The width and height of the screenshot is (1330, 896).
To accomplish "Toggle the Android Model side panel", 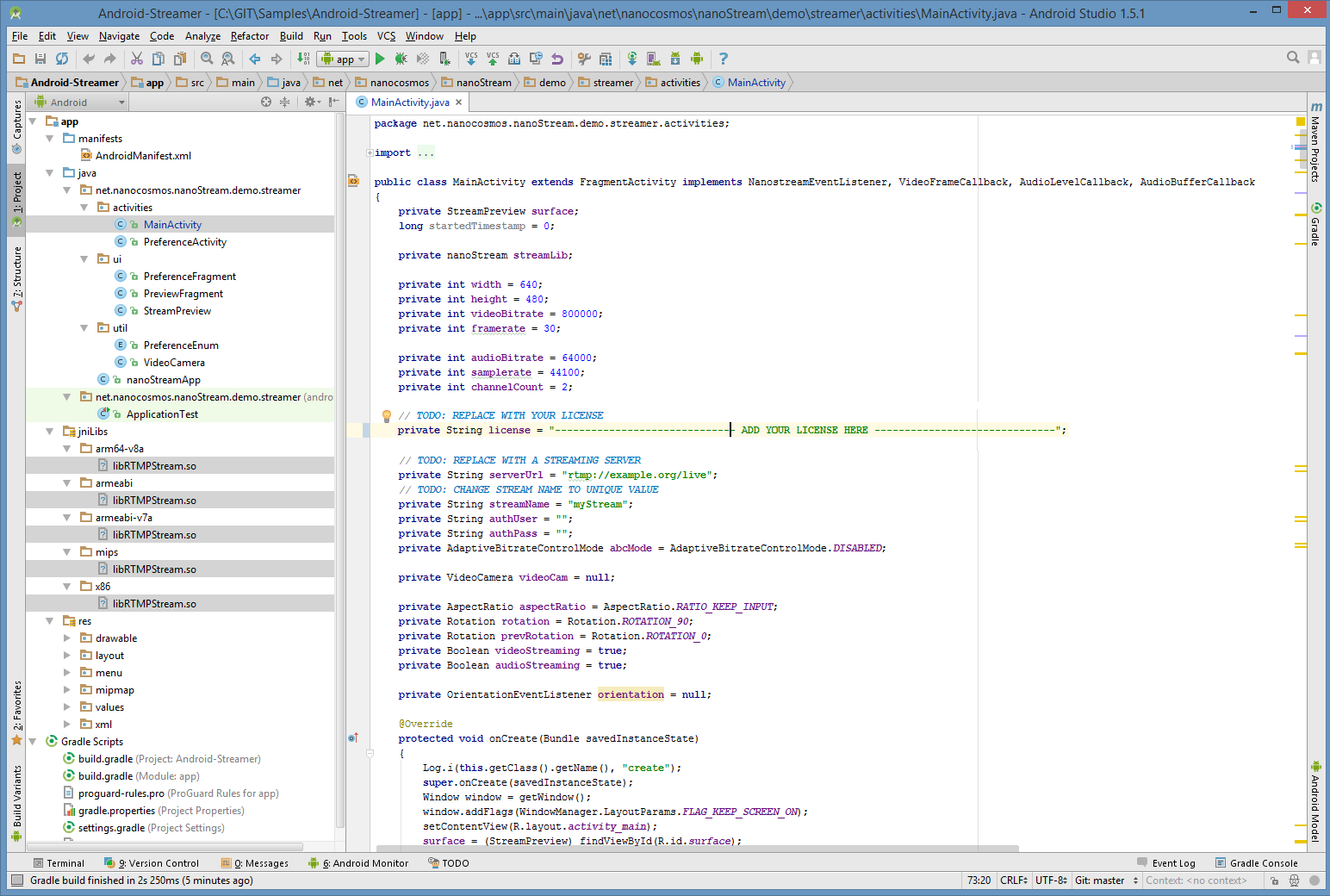I will pos(1315,802).
